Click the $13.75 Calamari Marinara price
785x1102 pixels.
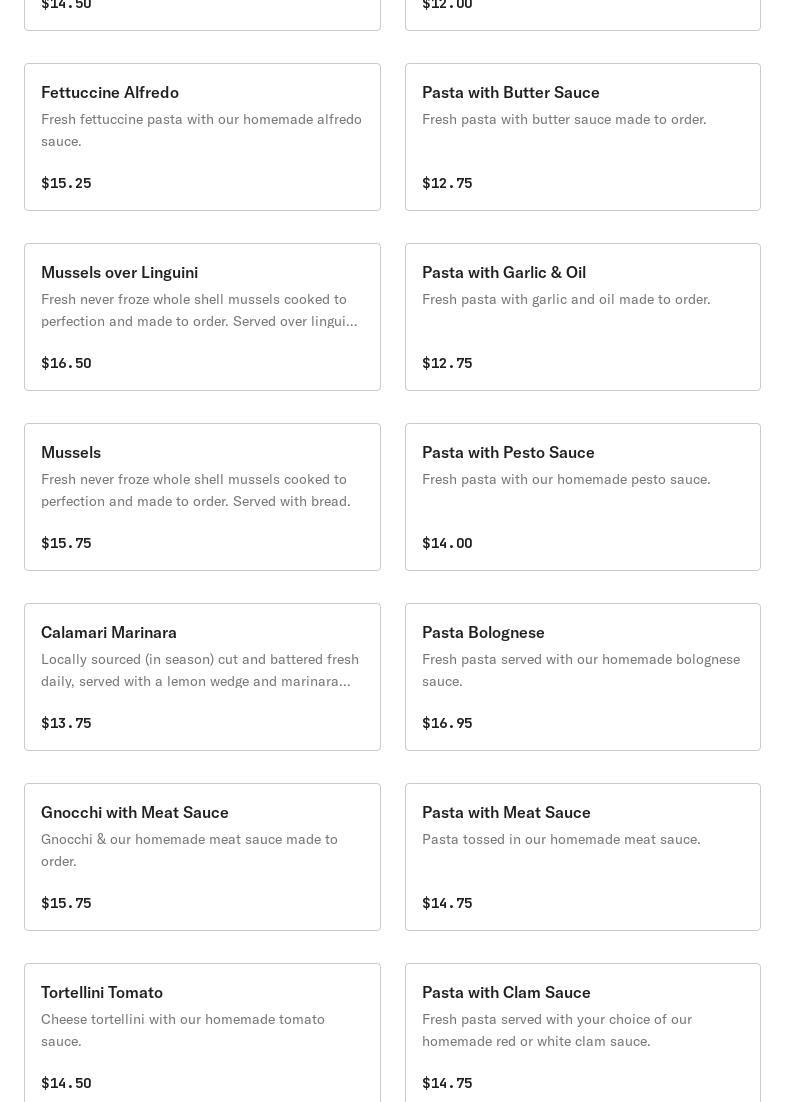66,723
